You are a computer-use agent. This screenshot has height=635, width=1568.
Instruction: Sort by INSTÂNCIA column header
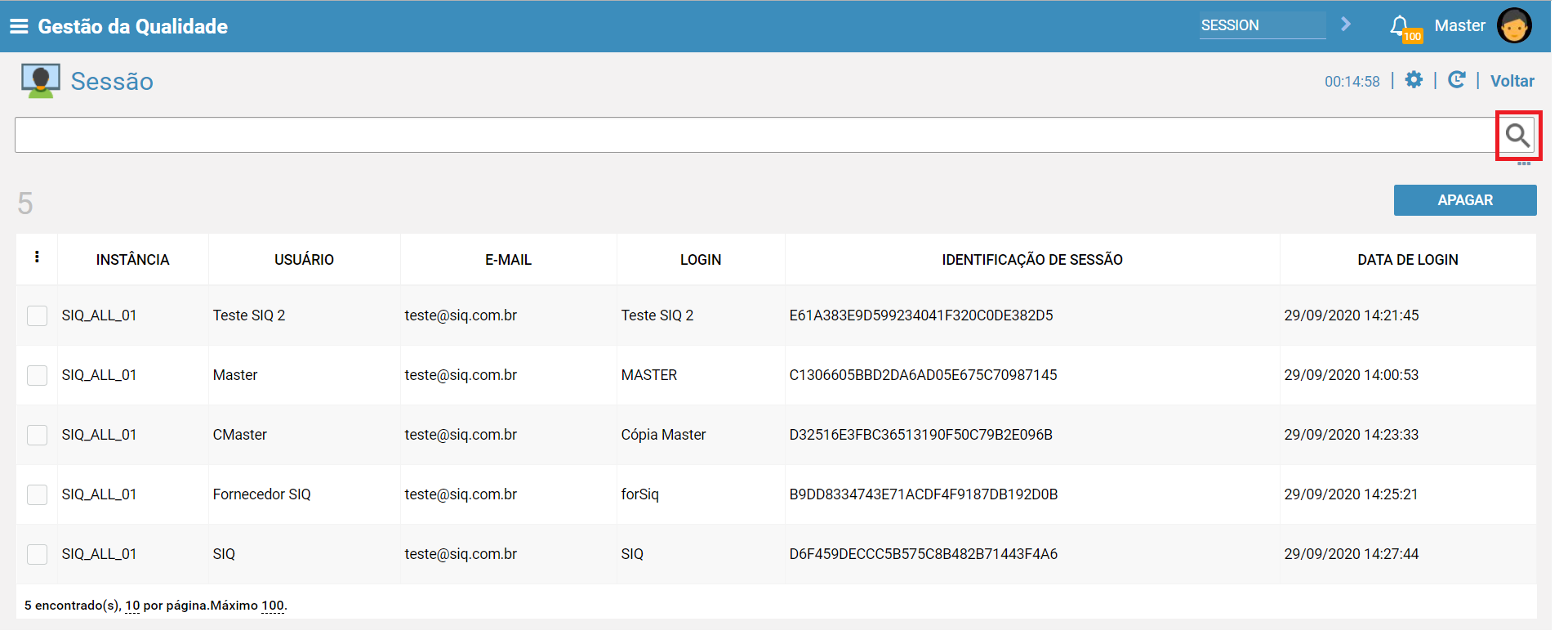132,260
